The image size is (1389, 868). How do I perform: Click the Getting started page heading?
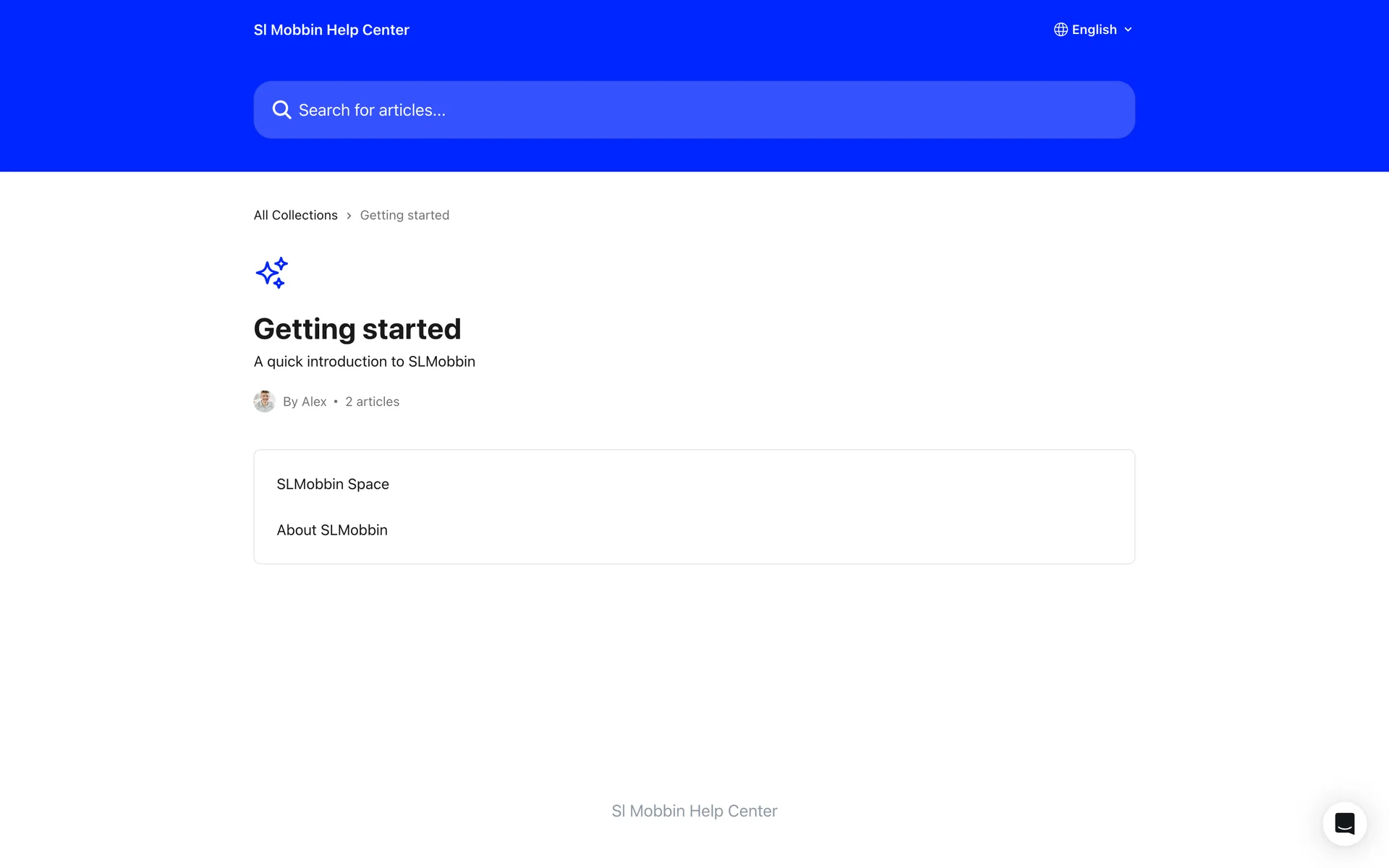357,329
